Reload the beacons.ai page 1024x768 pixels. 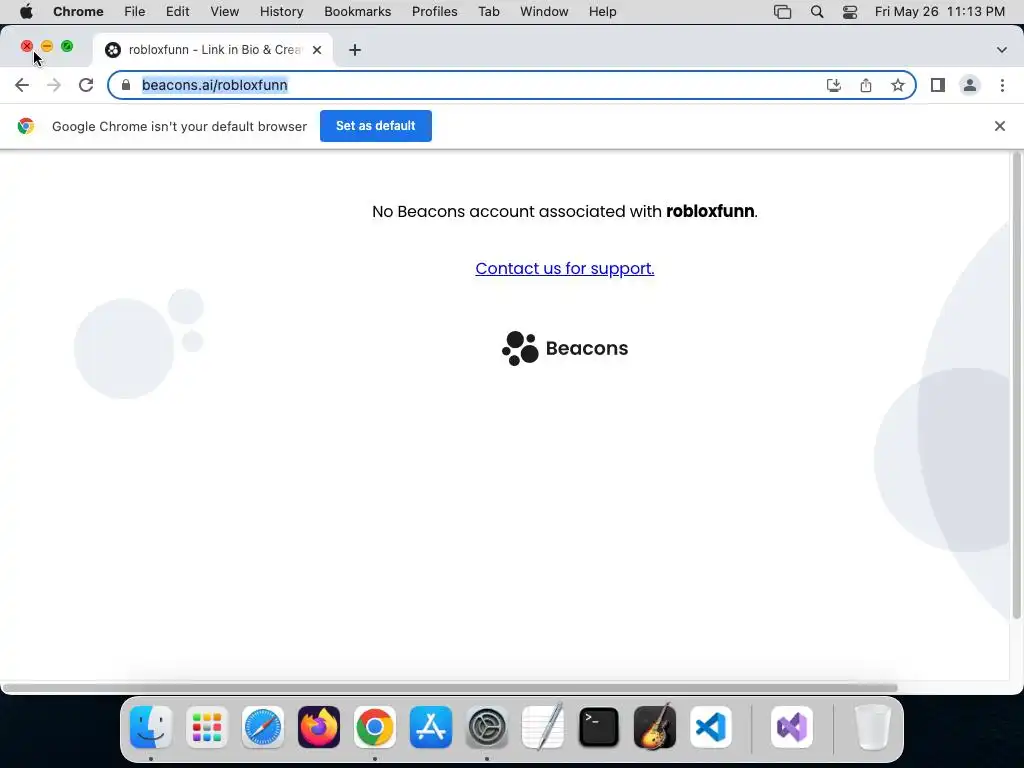[x=86, y=85]
